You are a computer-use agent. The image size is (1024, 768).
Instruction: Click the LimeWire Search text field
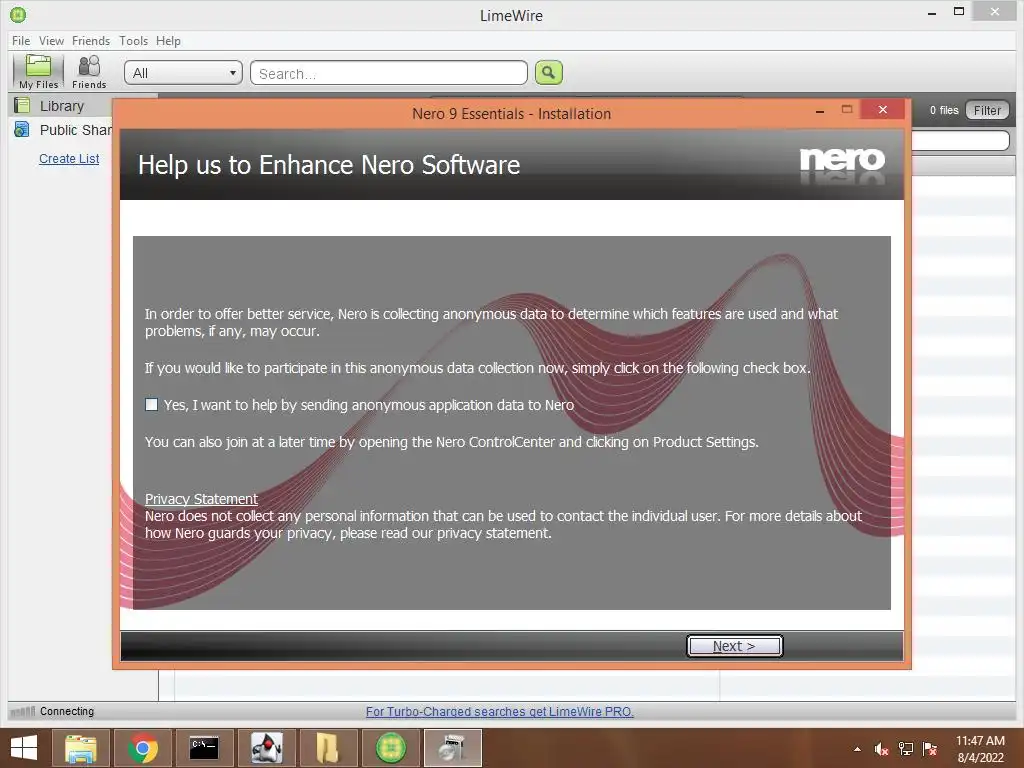(x=389, y=72)
